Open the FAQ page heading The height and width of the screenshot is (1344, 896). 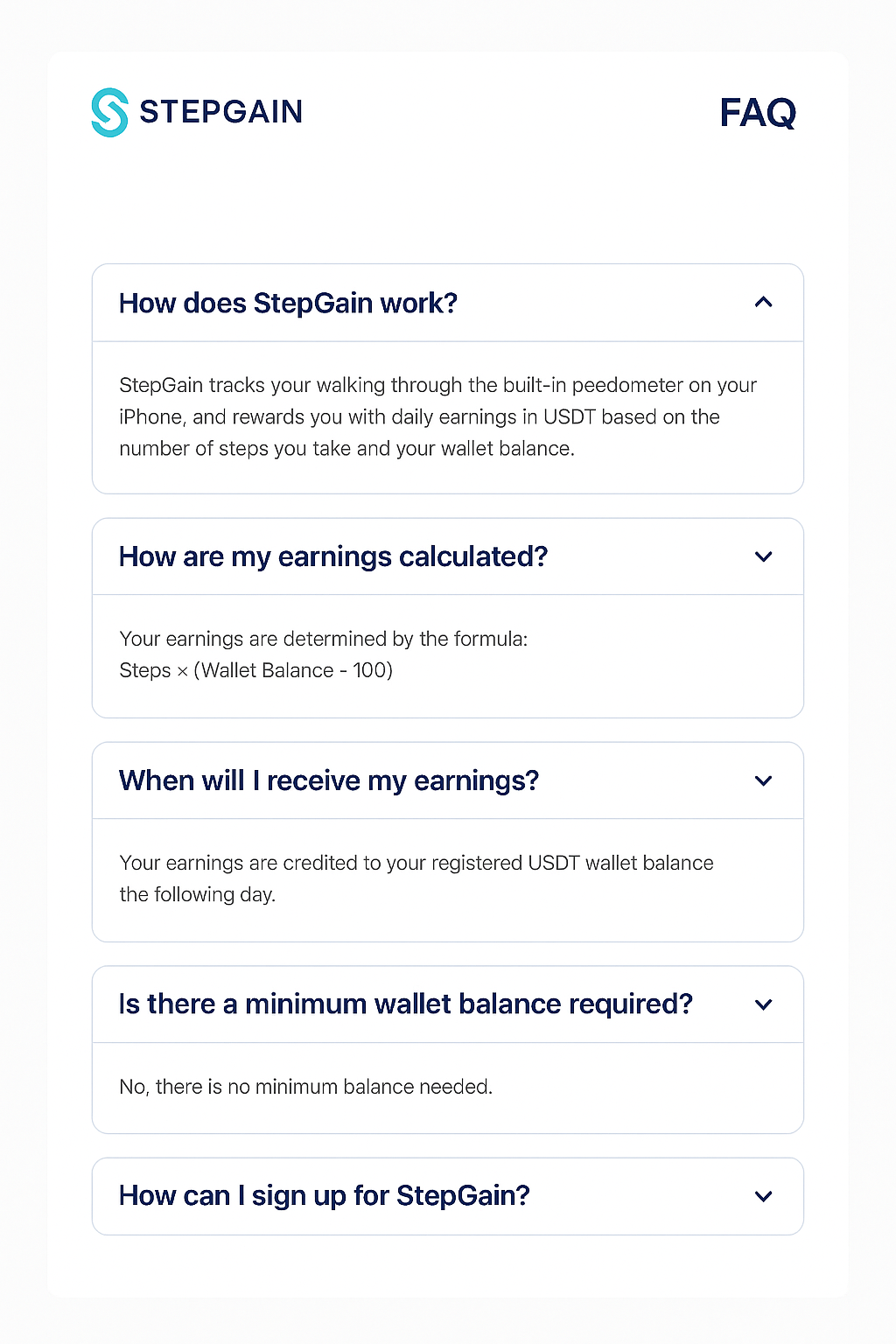click(757, 113)
